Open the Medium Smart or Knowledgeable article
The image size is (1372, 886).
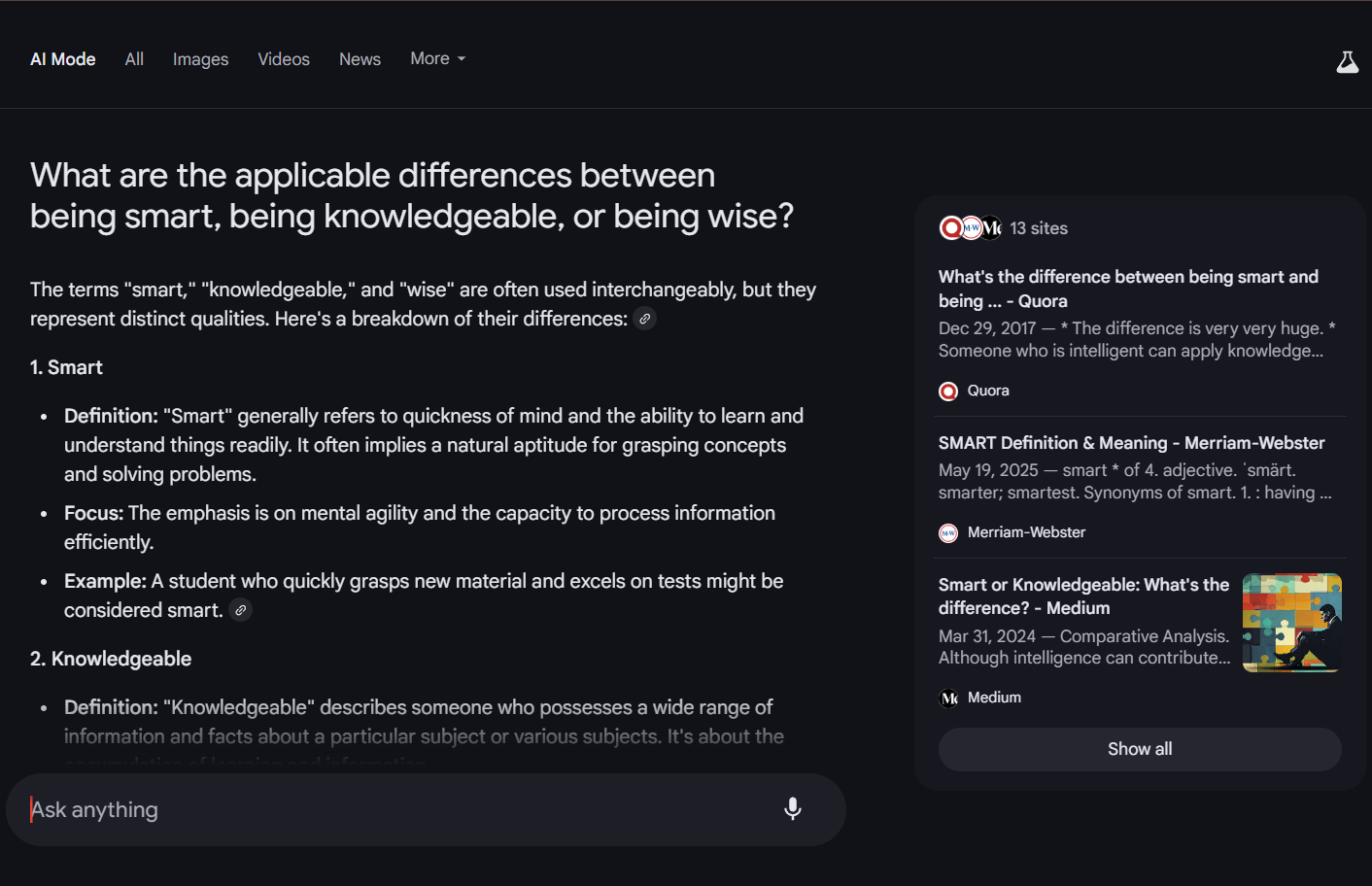click(1082, 596)
